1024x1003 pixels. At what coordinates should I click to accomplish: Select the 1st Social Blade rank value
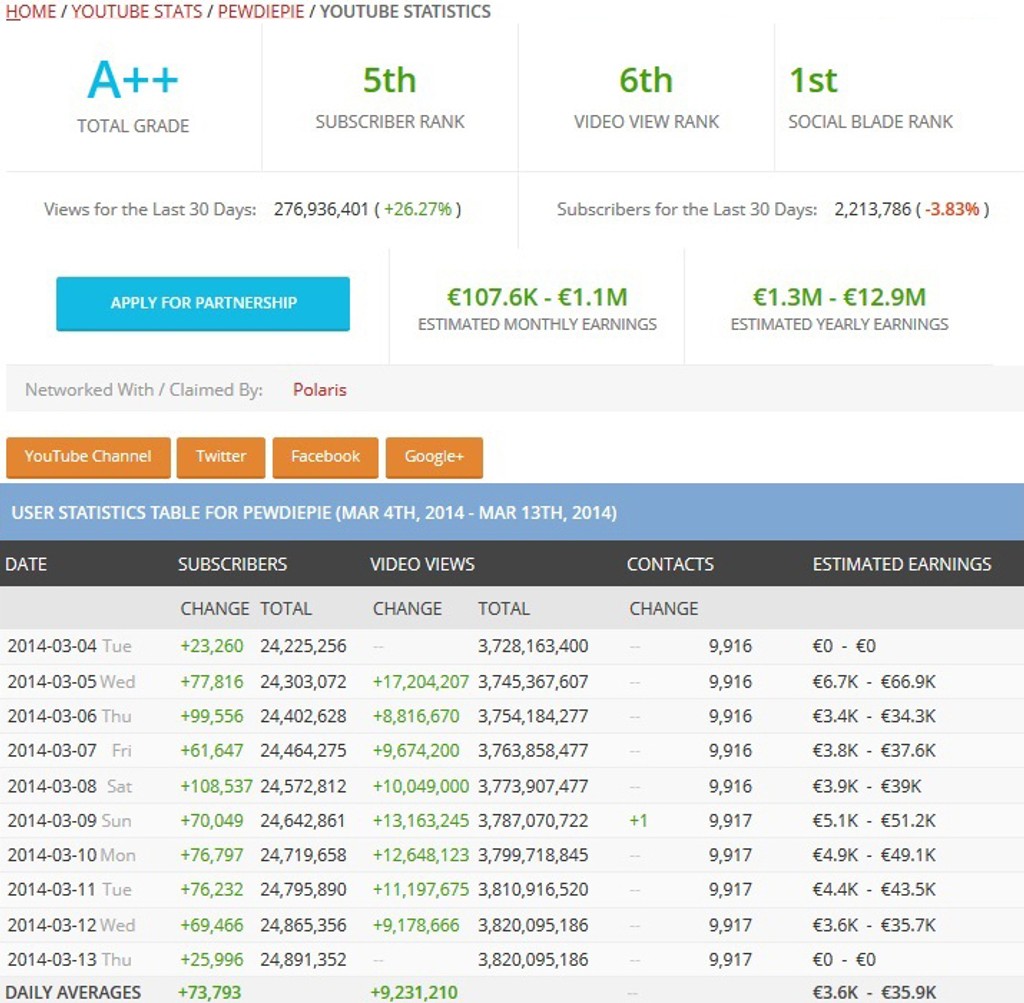coord(813,81)
